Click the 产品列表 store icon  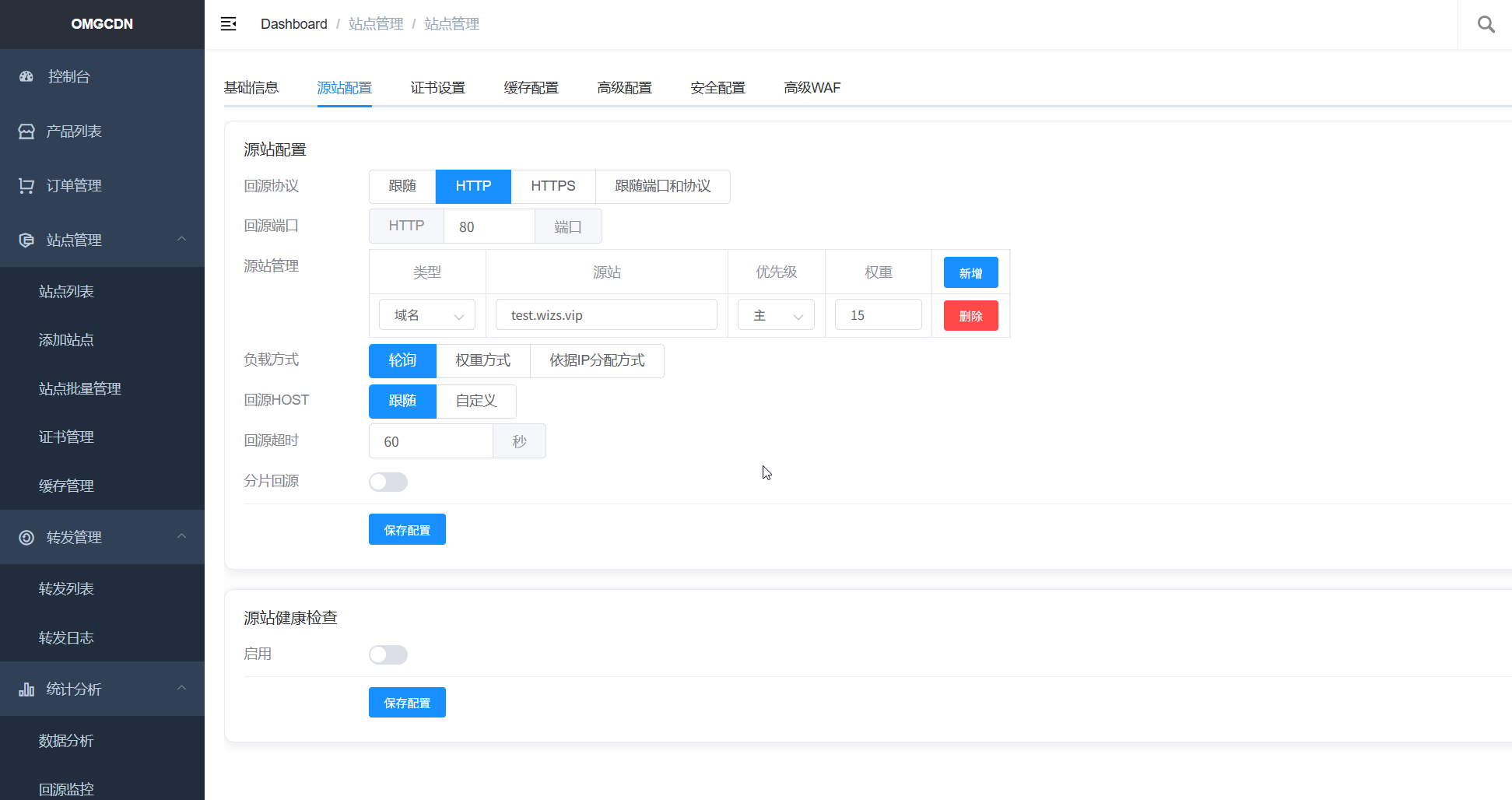26,132
